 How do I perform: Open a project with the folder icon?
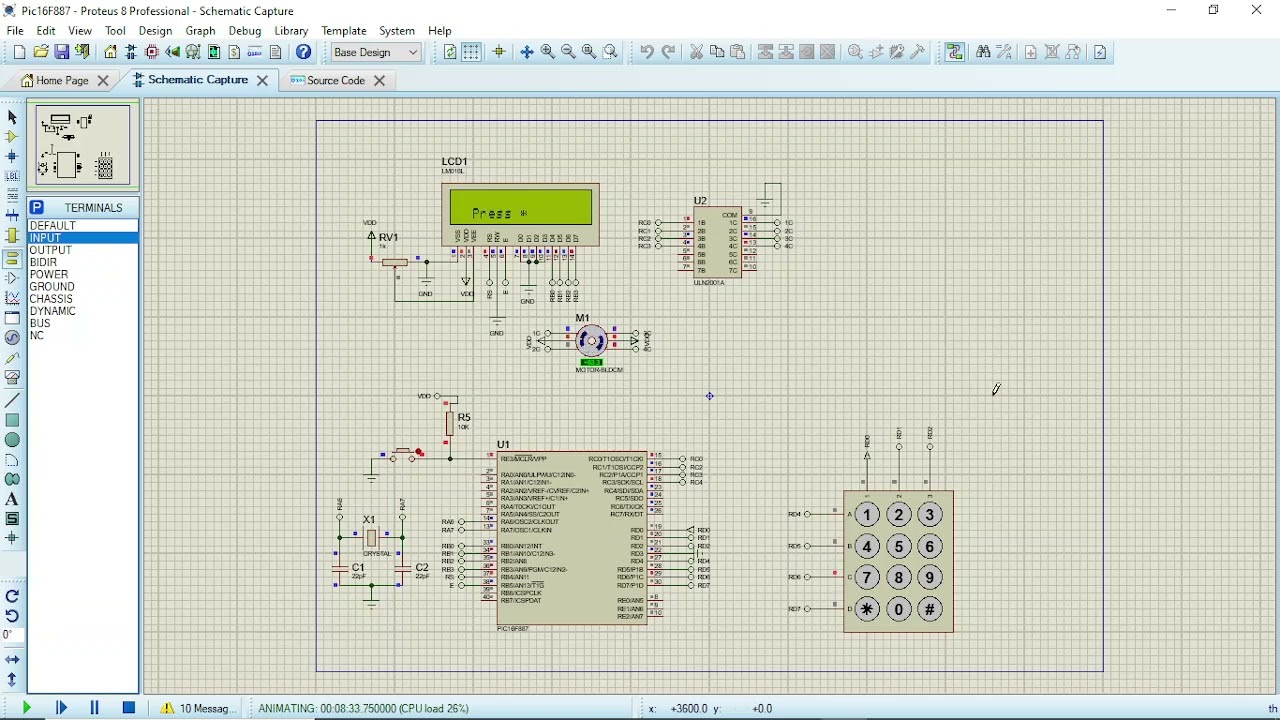point(41,52)
